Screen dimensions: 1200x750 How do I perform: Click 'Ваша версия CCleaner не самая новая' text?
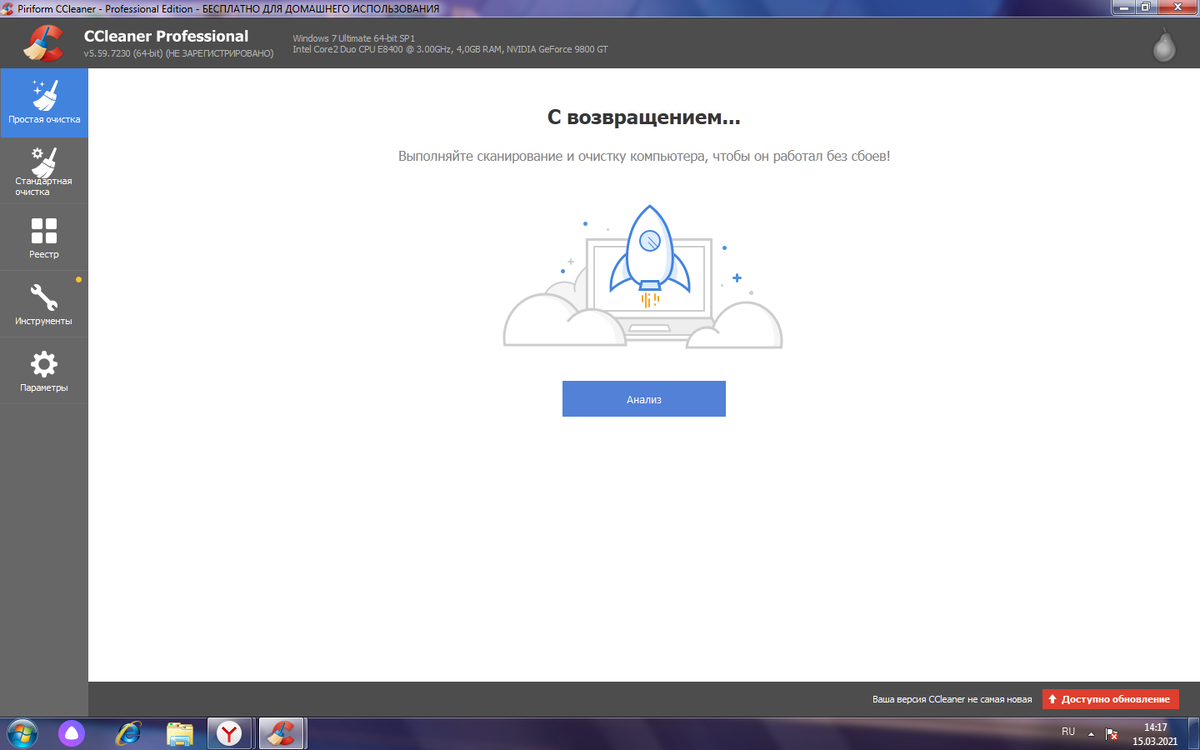click(x=952, y=699)
